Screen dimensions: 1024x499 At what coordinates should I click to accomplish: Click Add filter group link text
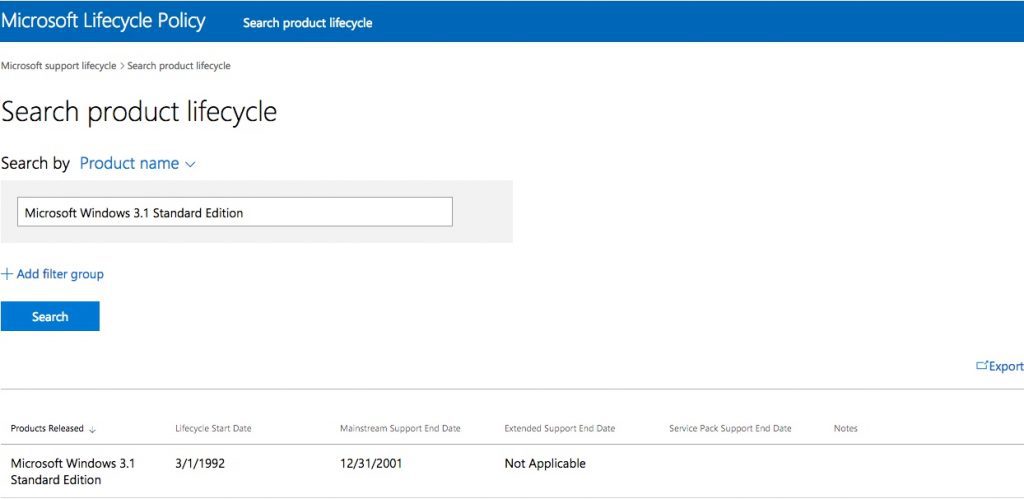60,274
